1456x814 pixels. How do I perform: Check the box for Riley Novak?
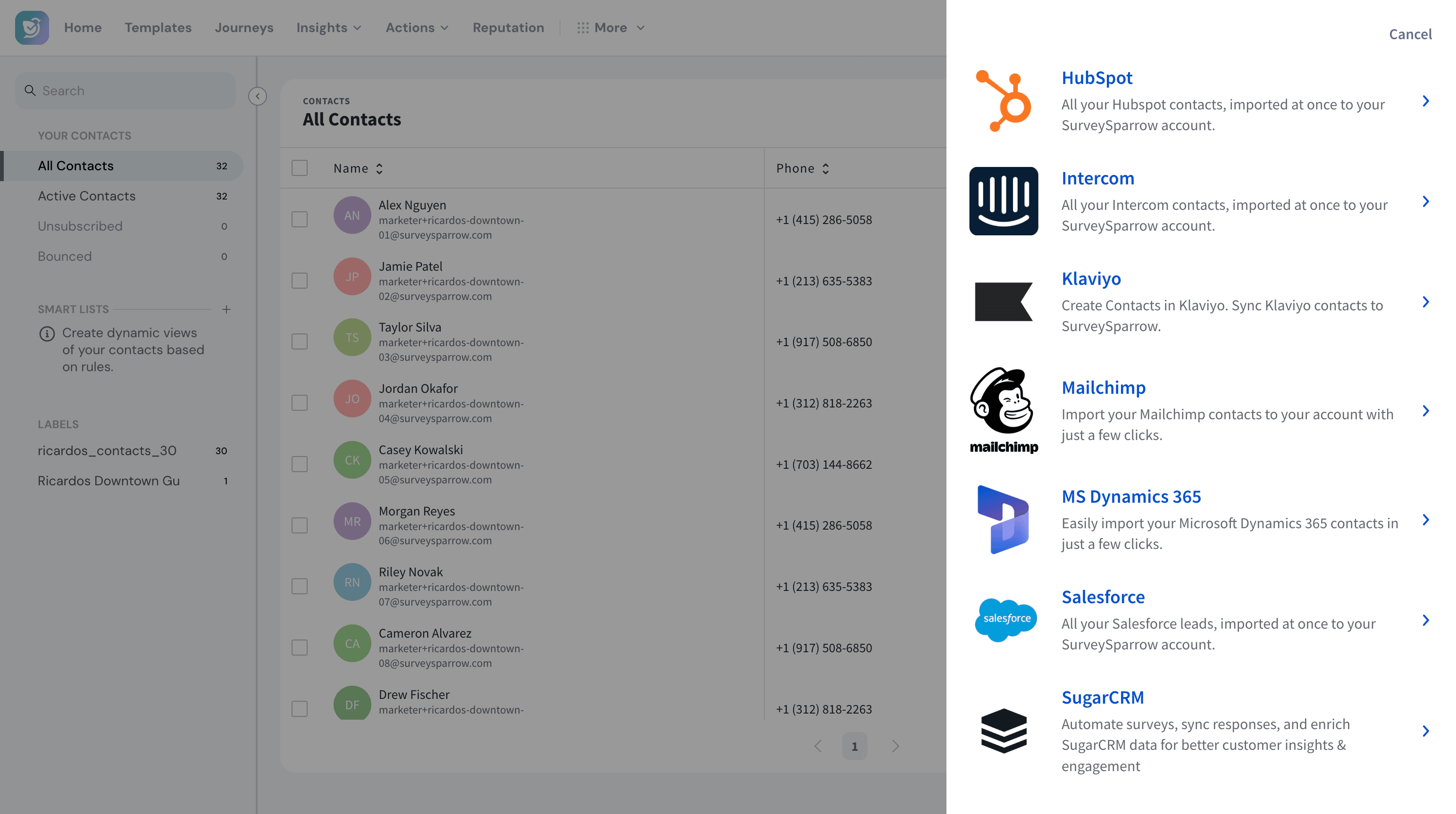pyautogui.click(x=300, y=586)
